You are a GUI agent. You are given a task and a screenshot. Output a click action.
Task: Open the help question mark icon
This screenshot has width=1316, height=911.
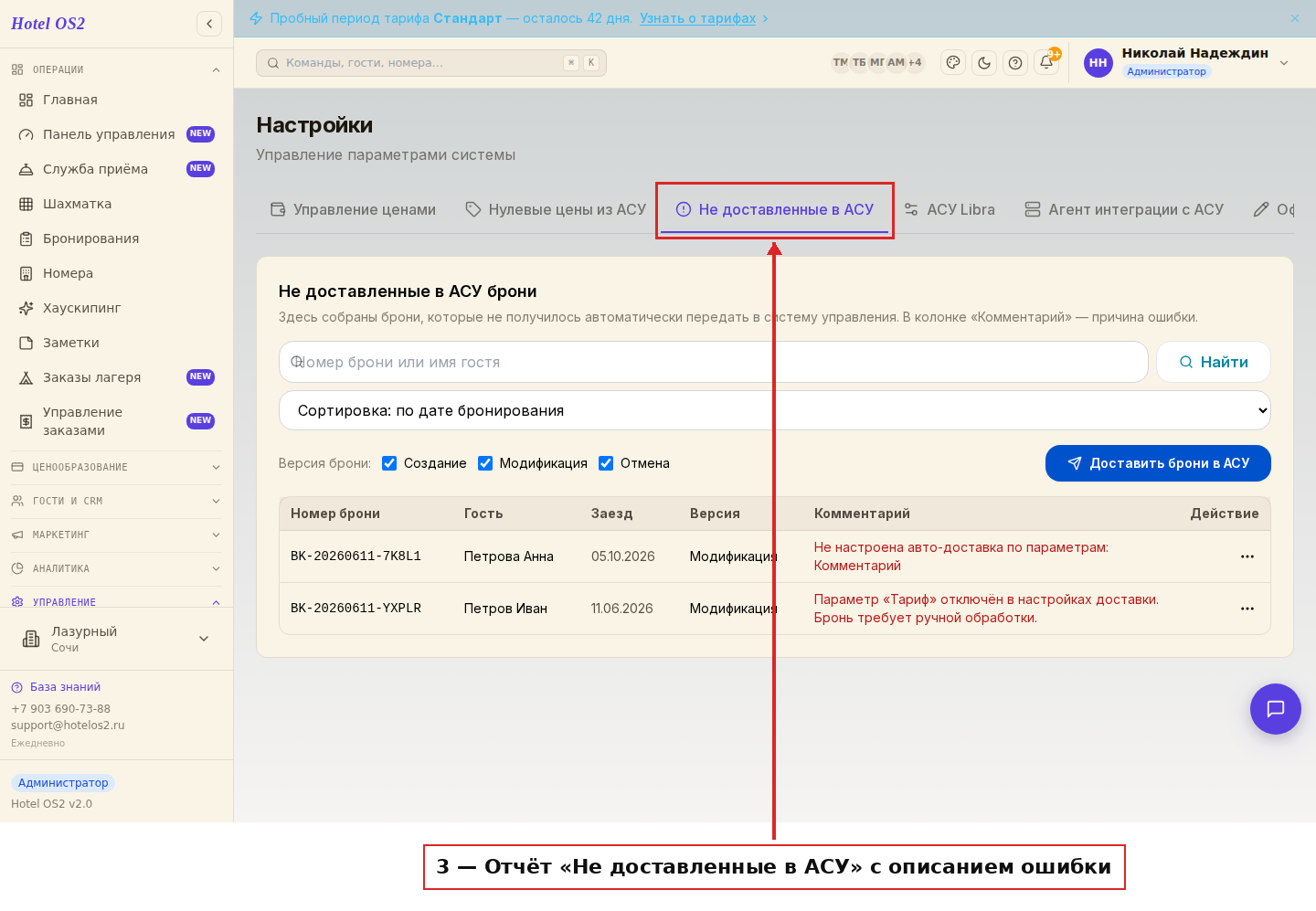click(1015, 63)
